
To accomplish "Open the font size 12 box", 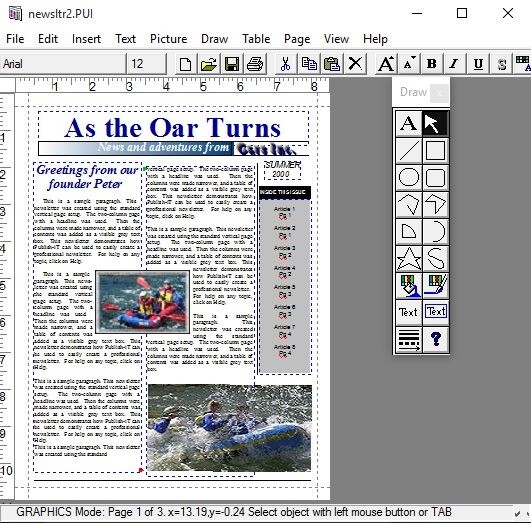I will tap(147, 64).
